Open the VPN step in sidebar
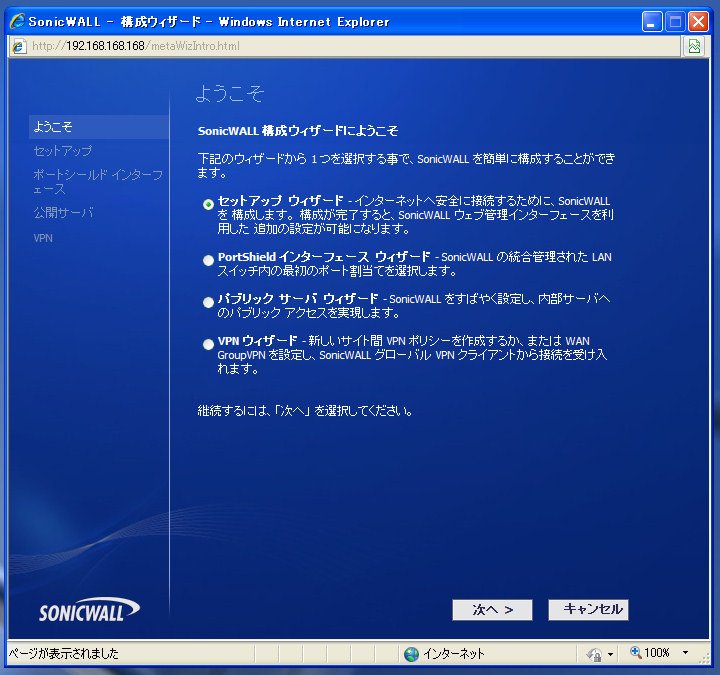 pos(43,238)
